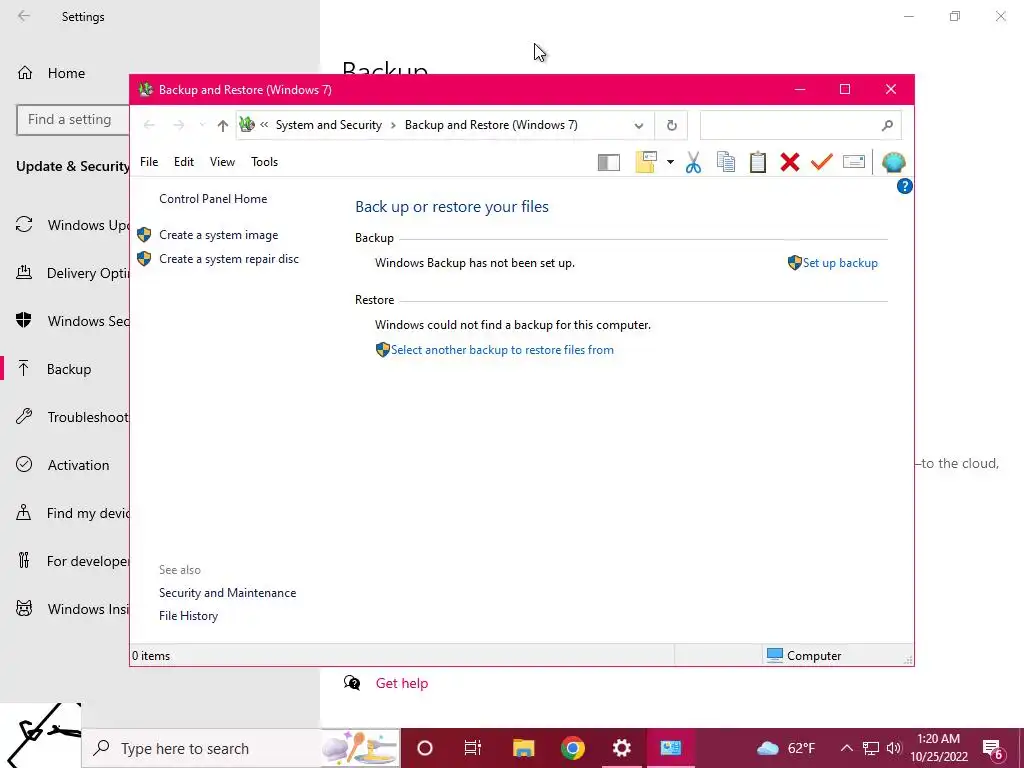The width and height of the screenshot is (1024, 768).
Task: Refresh the Backup and Restore window
Action: tap(671, 125)
